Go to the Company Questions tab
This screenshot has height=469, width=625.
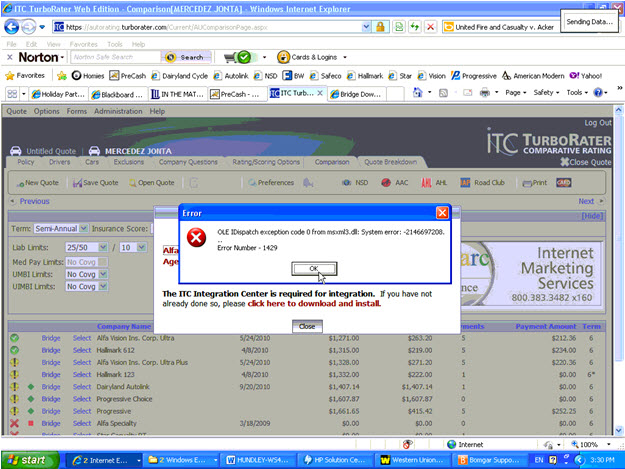pos(188,162)
